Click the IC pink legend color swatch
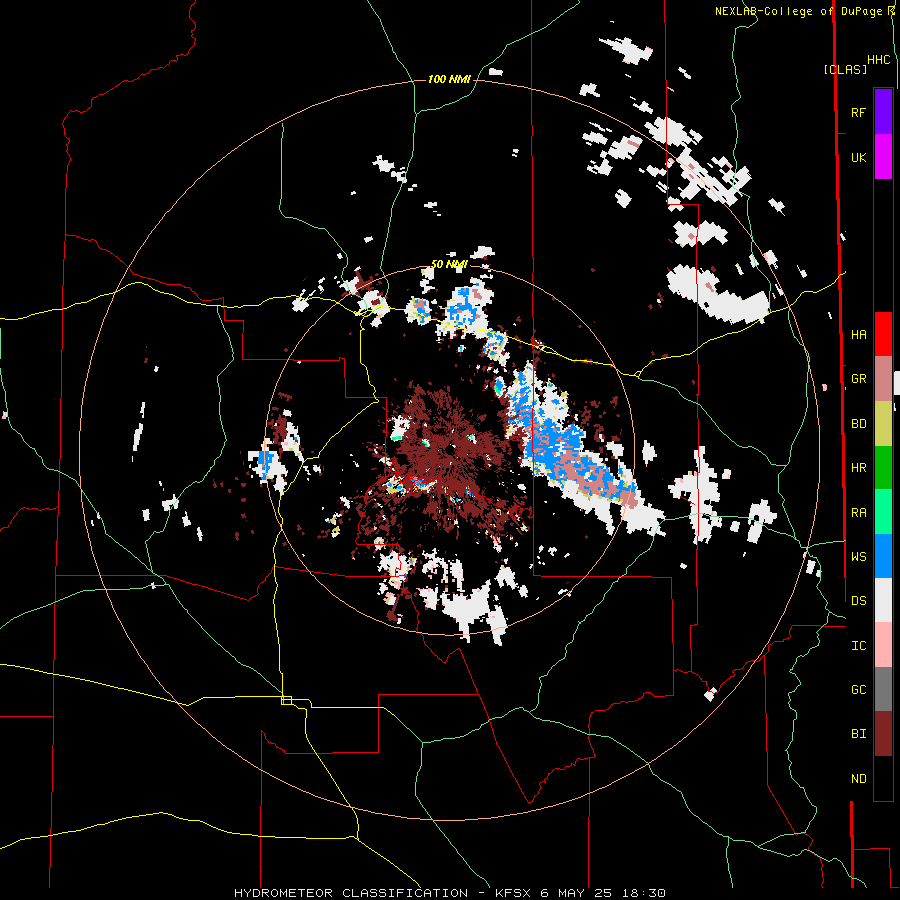The width and height of the screenshot is (900, 900). [883, 645]
